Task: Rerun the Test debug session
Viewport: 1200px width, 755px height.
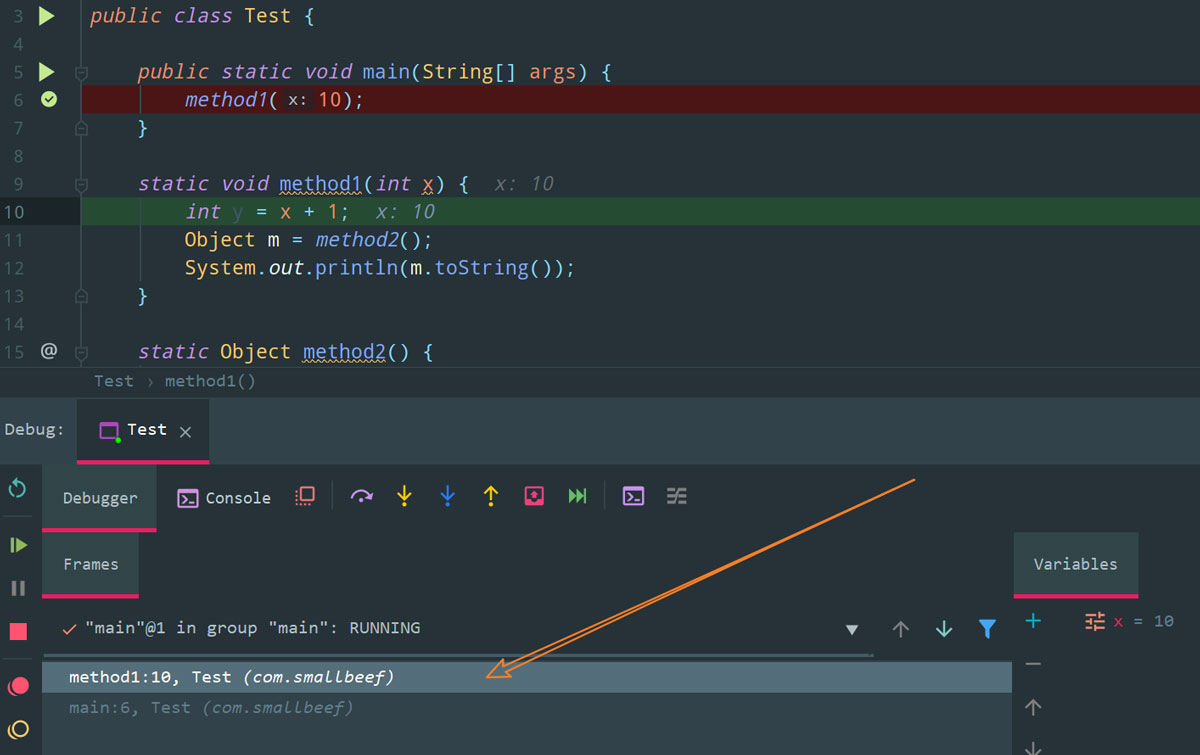Action: point(17,488)
